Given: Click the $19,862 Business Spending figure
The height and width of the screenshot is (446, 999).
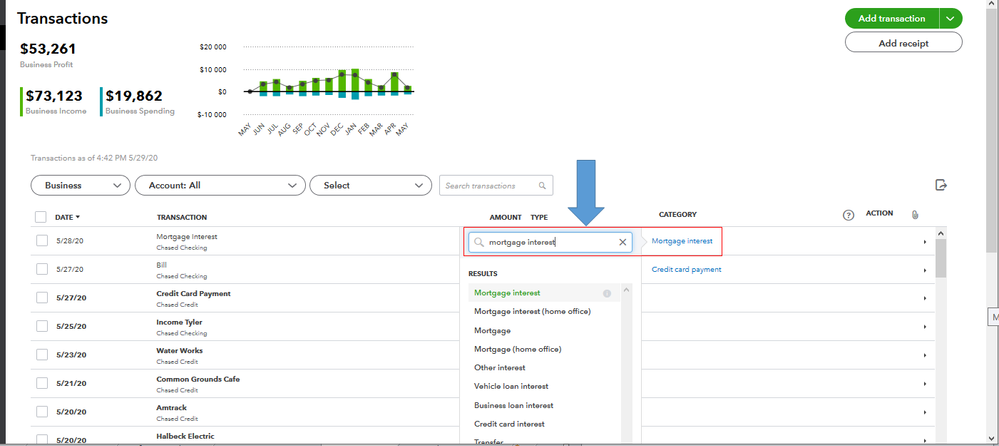Looking at the screenshot, I should tap(134, 96).
